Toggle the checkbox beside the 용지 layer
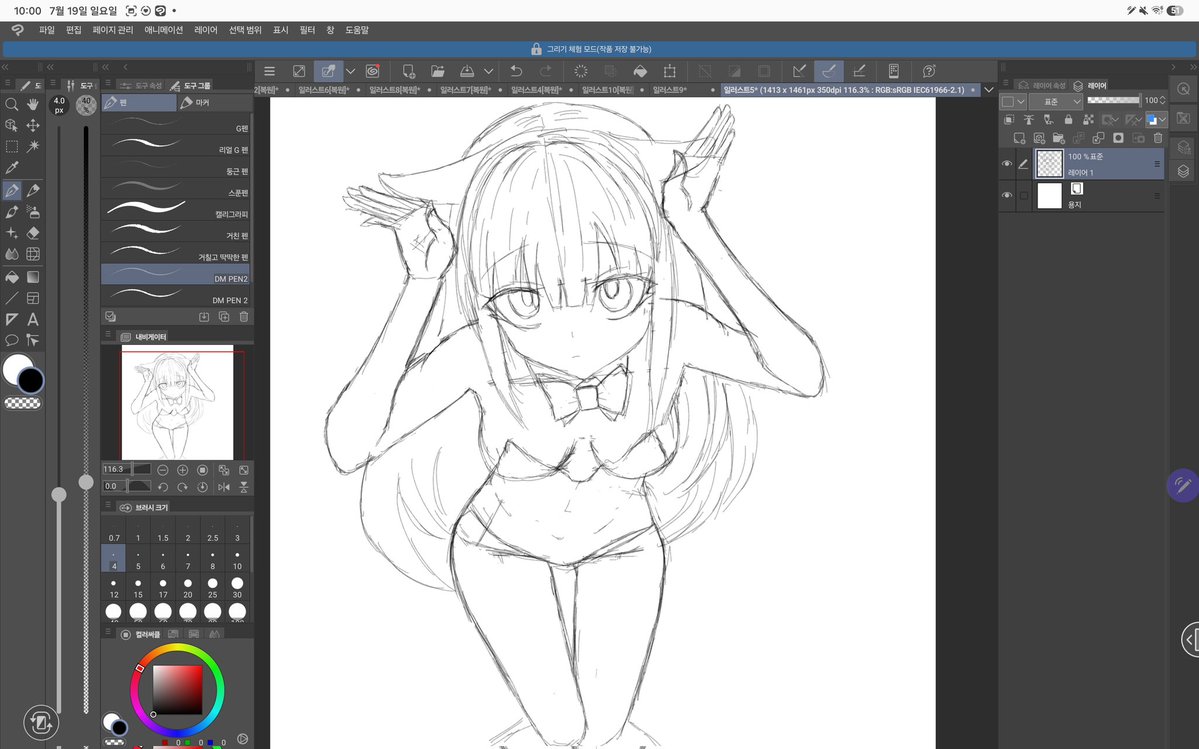The height and width of the screenshot is (749, 1199). coord(1024,196)
